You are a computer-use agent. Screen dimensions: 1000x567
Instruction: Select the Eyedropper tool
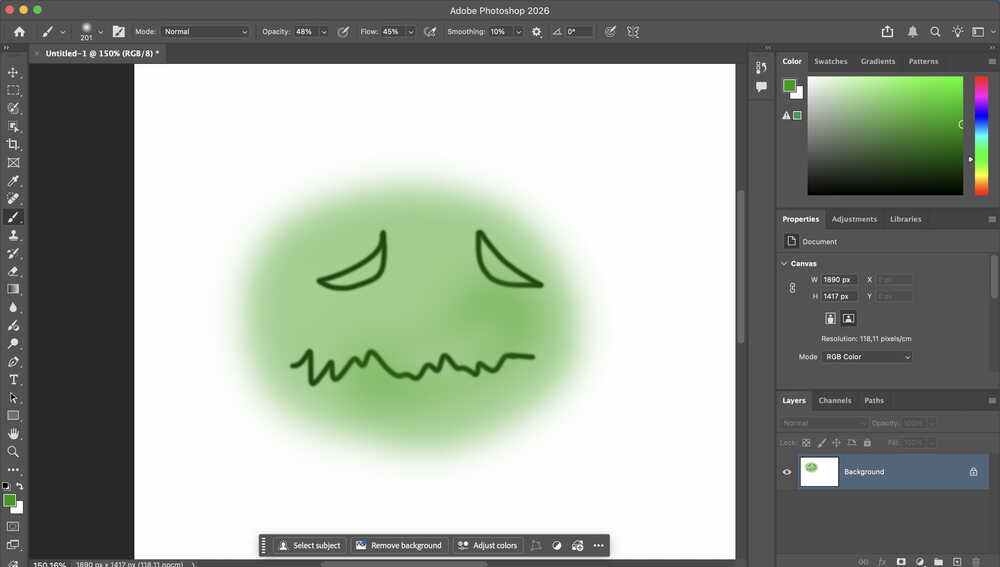coord(13,181)
